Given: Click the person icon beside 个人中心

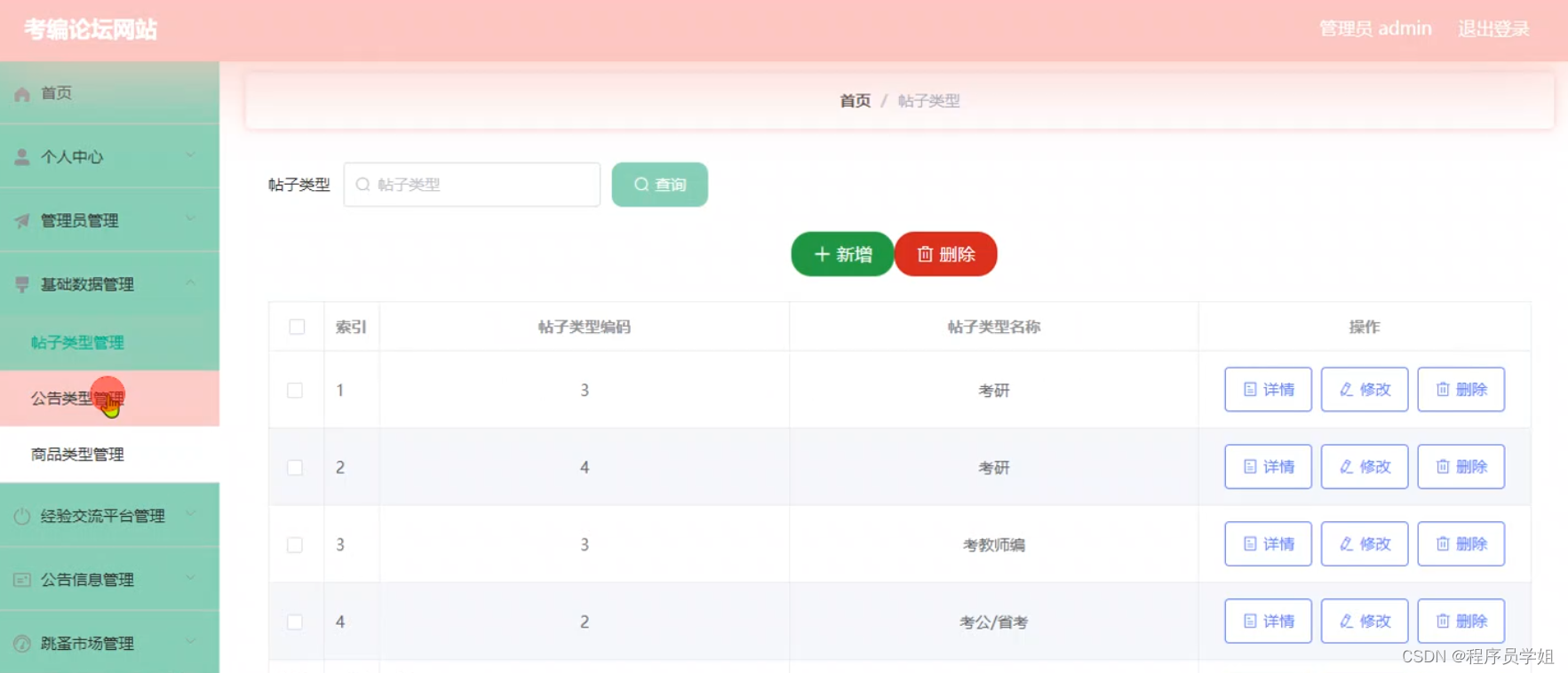Looking at the screenshot, I should (22, 157).
